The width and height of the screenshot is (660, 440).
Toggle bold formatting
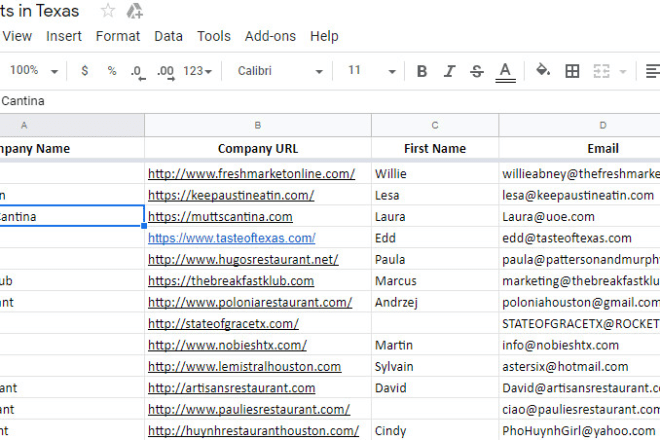[x=422, y=71]
